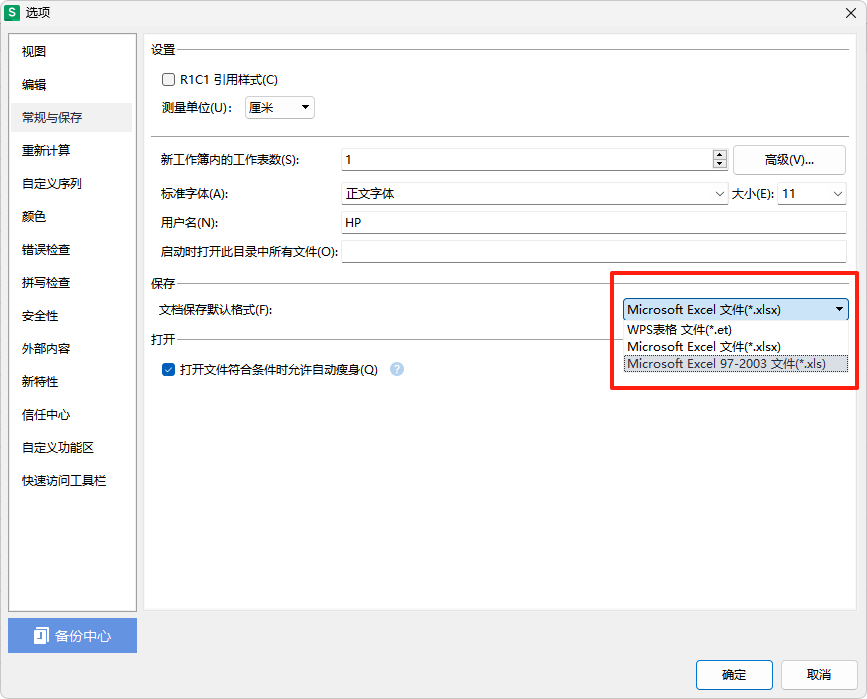Open the 快速访问工具栏 category
Viewport: 867px width, 699px height.
(71, 481)
